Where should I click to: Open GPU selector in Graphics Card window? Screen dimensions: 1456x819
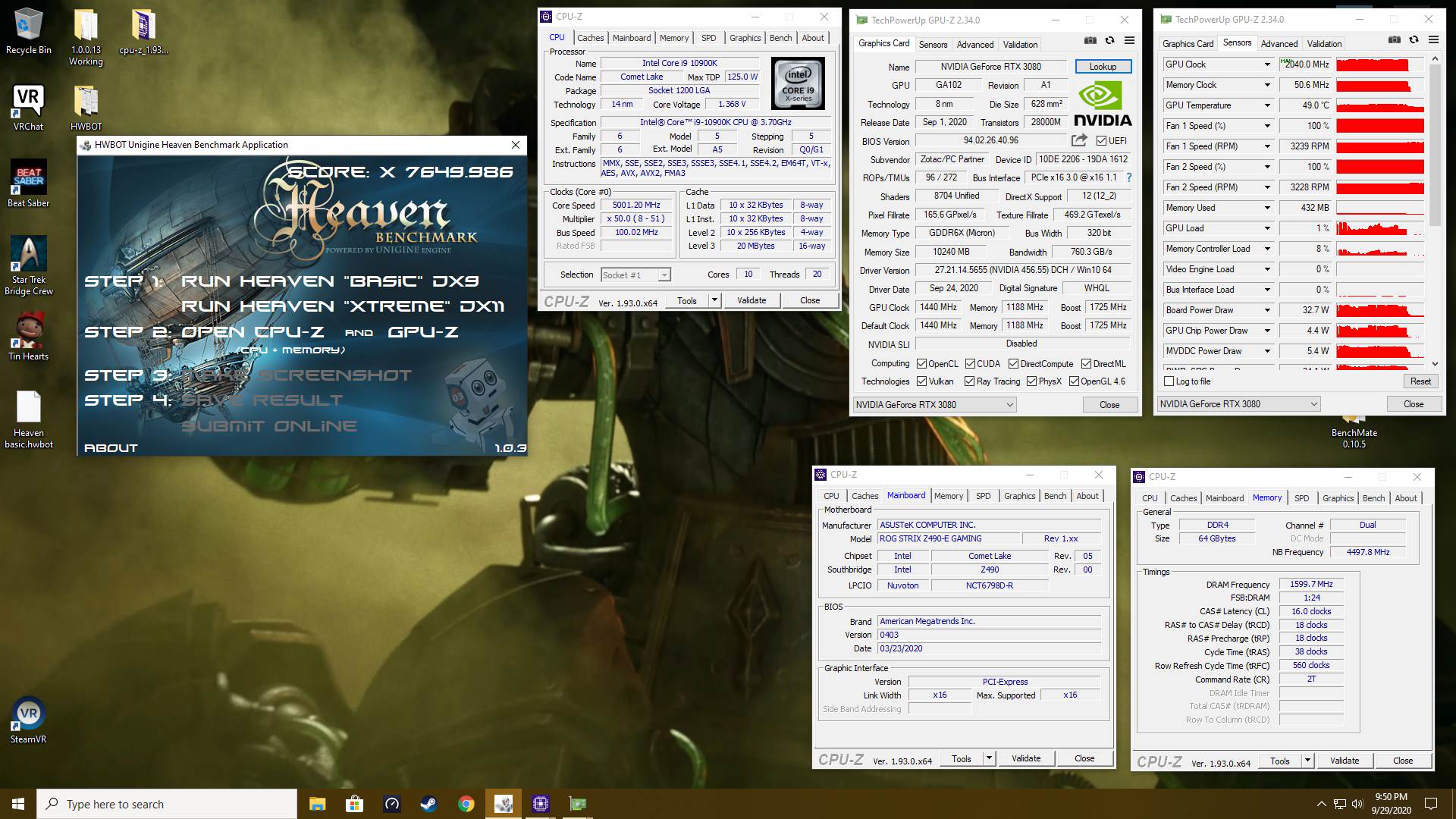(934, 405)
